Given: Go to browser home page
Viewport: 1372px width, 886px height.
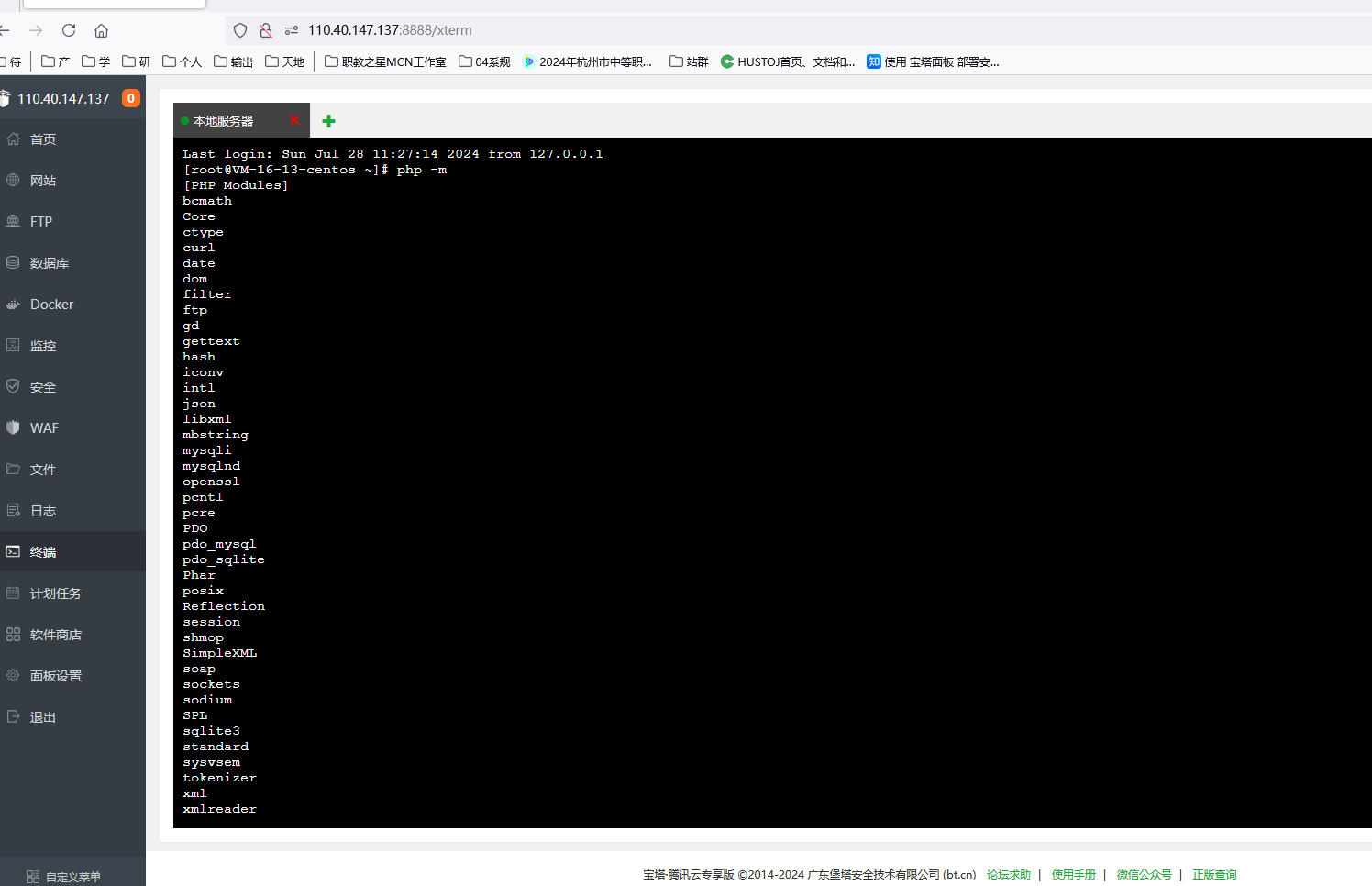Looking at the screenshot, I should [102, 30].
